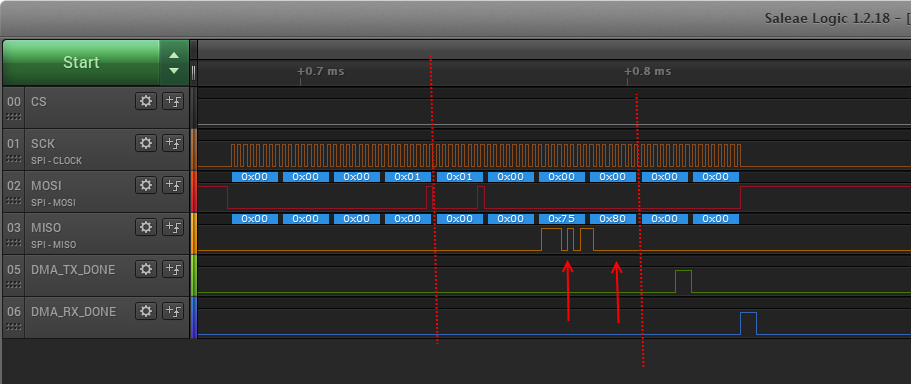
Task: Select the DMA_TX_DONE channel label
Action: coord(73,270)
